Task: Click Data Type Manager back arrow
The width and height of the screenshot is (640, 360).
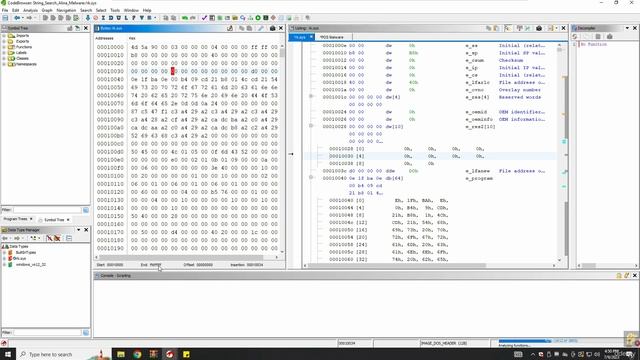Action: pos(5,238)
